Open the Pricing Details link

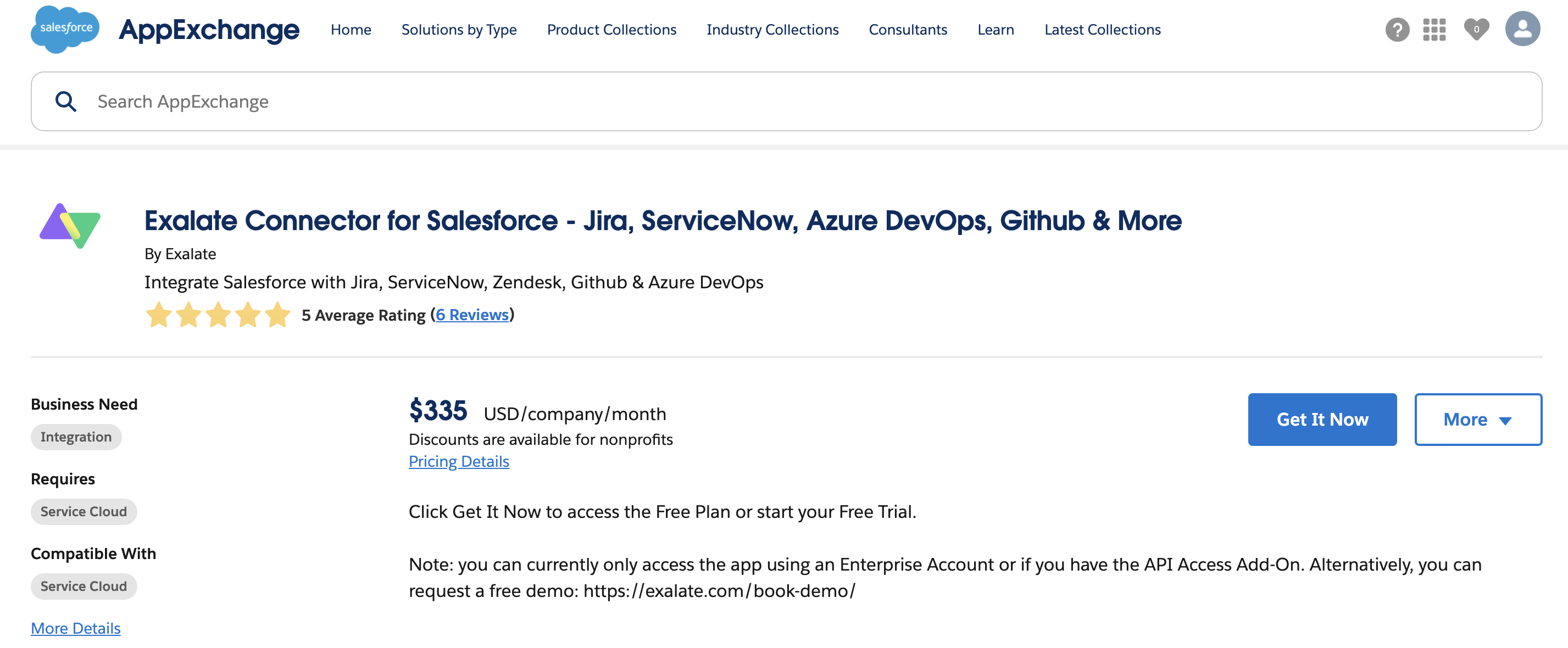point(458,461)
